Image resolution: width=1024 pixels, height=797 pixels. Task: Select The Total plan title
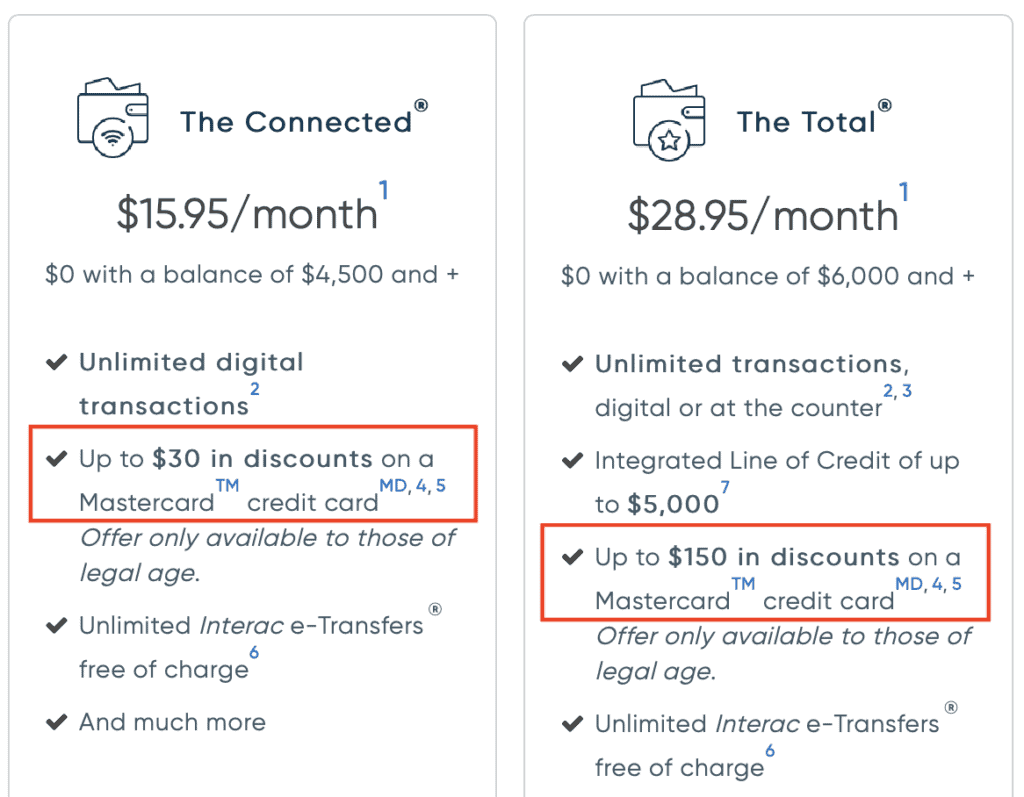click(806, 122)
